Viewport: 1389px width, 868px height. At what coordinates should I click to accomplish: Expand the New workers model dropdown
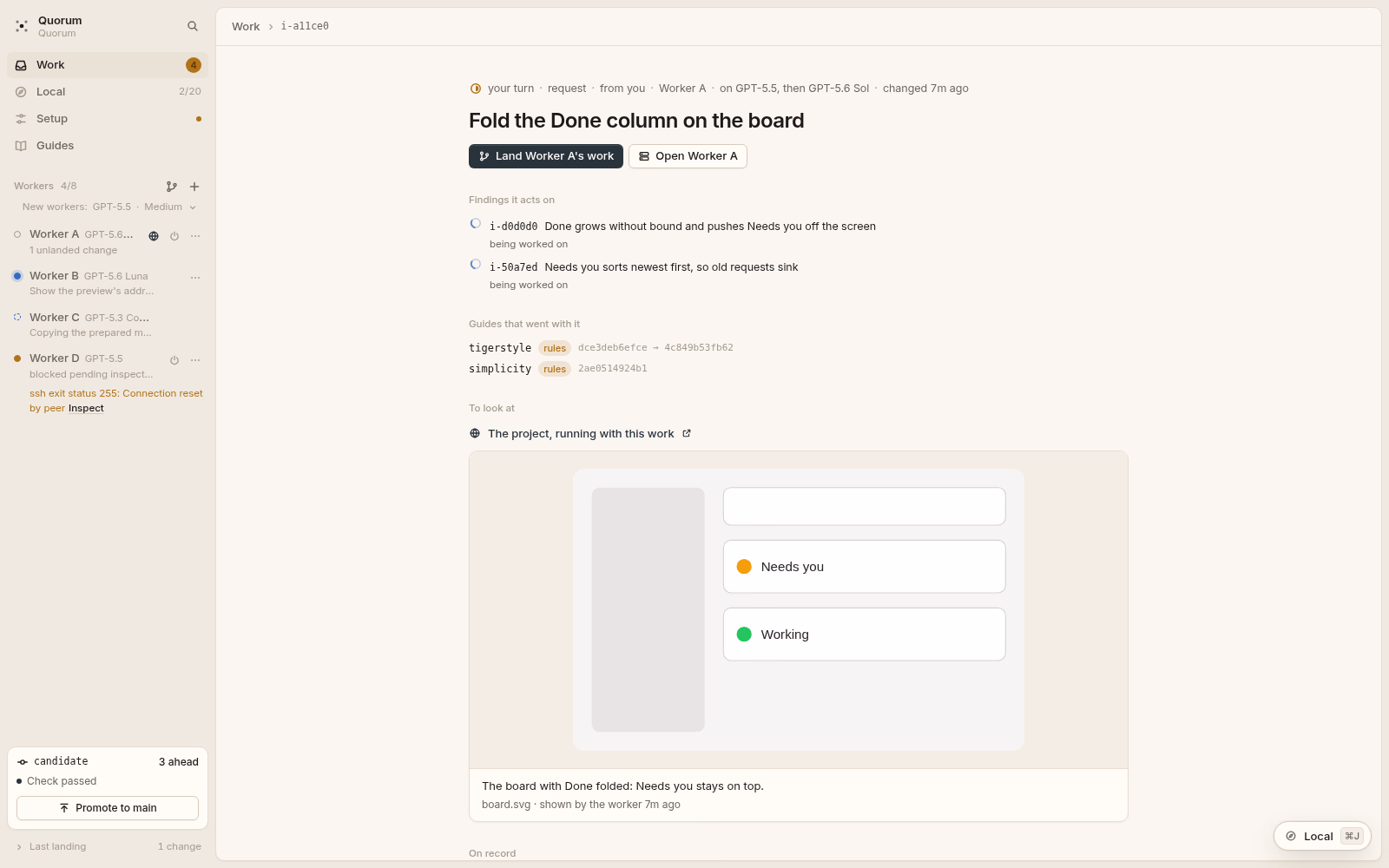[x=109, y=207]
